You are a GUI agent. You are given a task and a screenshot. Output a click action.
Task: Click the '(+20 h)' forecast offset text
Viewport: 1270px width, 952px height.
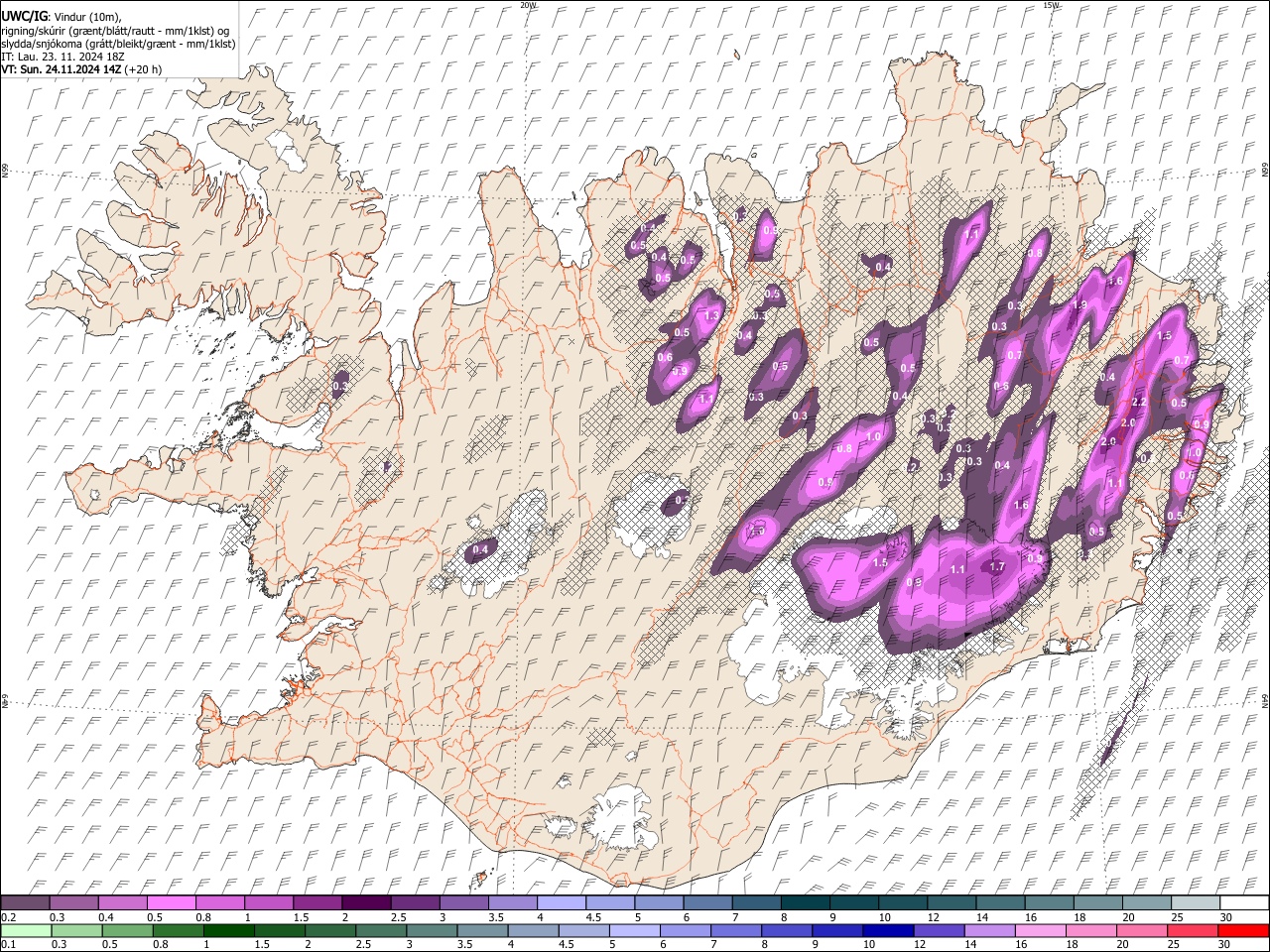click(144, 69)
